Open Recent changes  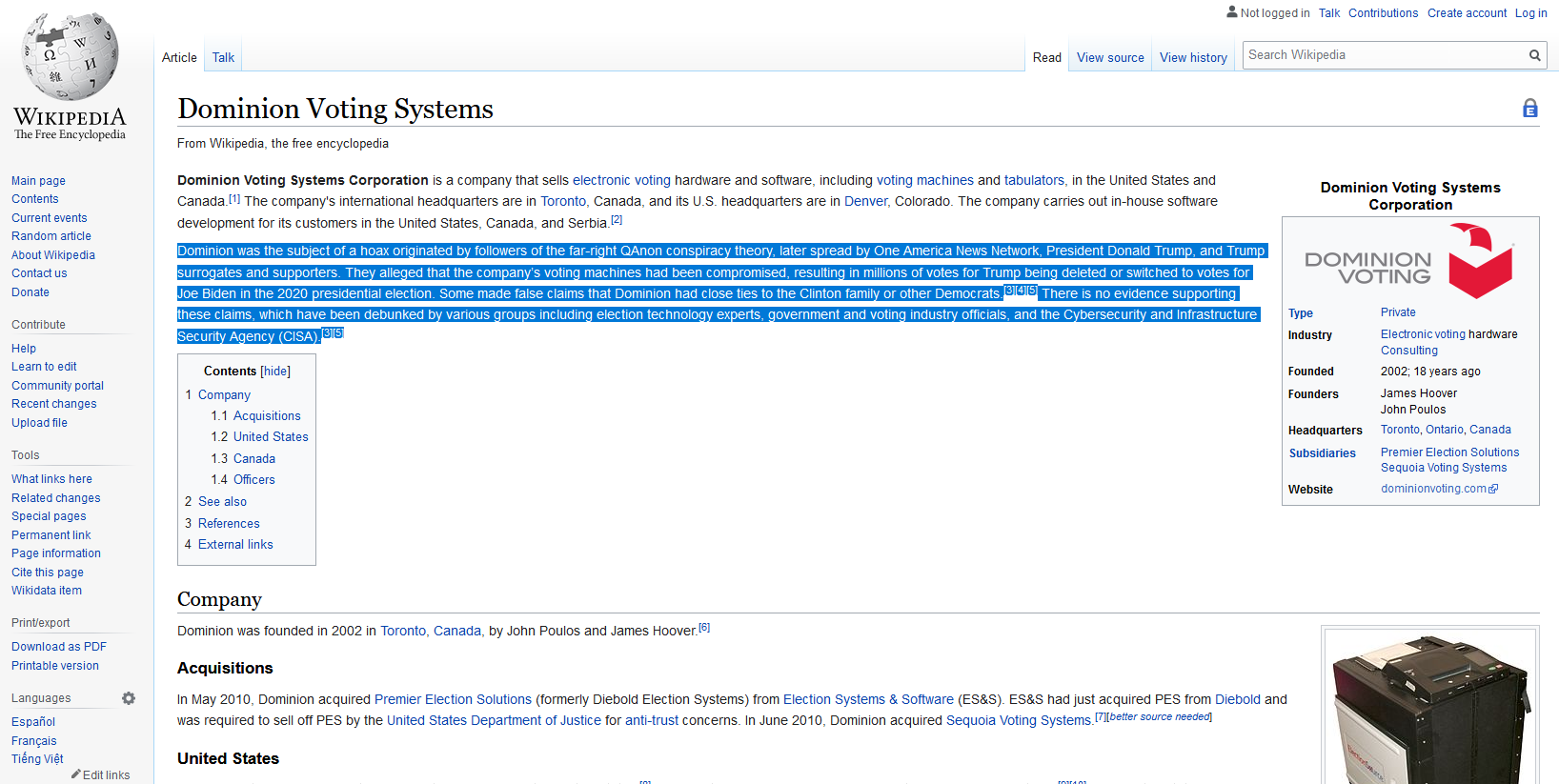tap(53, 404)
